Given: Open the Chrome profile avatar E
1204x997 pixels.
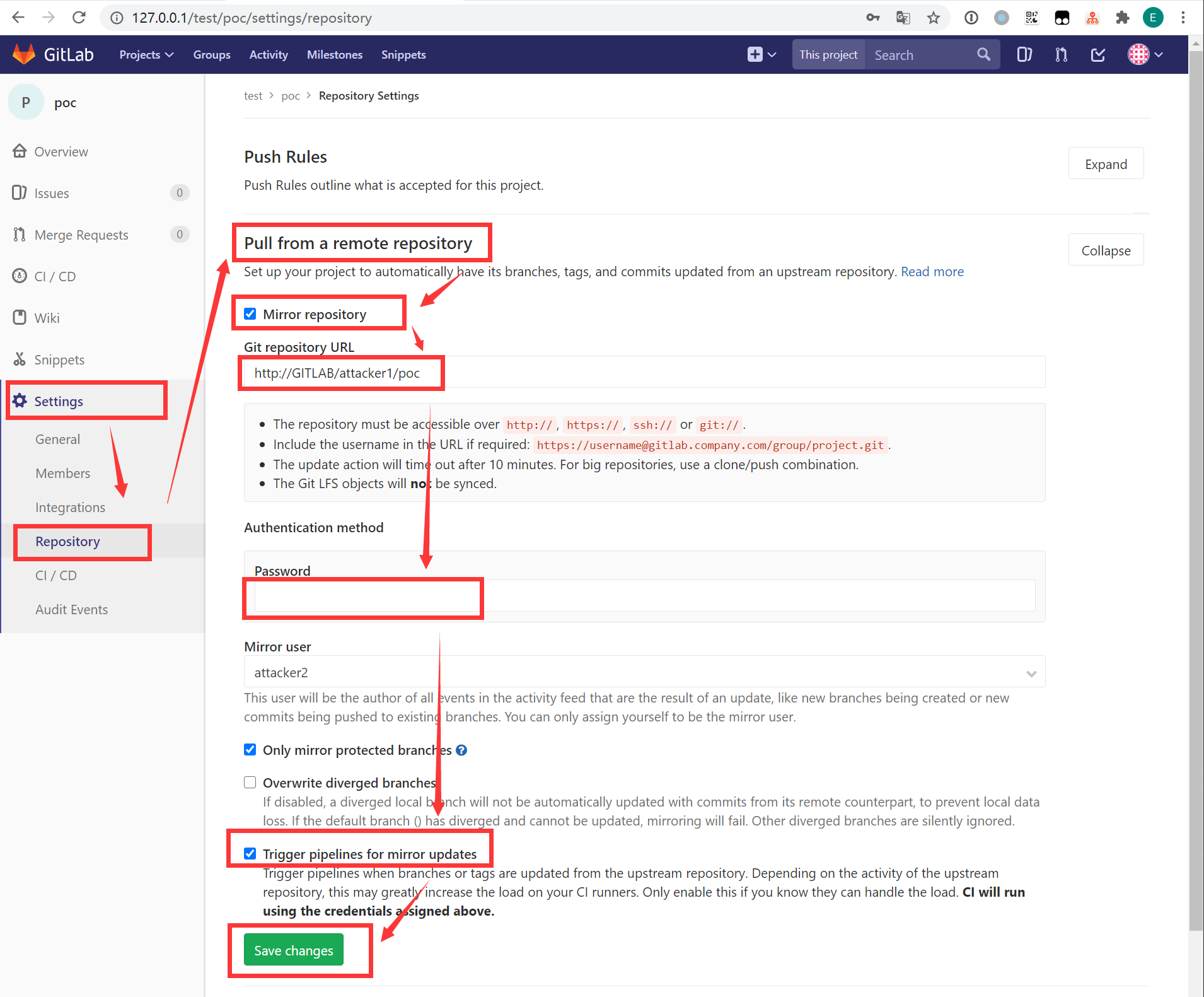Looking at the screenshot, I should point(1153,18).
